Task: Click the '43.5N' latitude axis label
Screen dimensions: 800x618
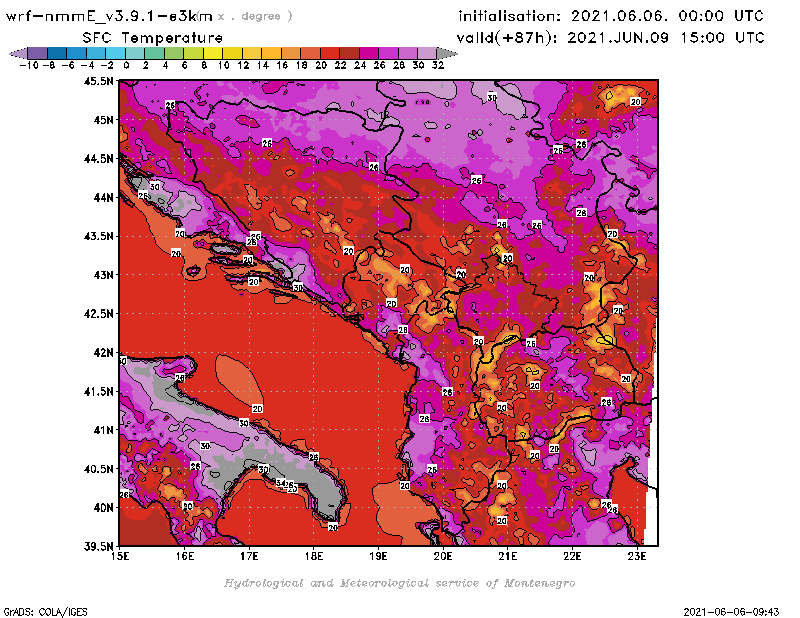Action: click(98, 236)
